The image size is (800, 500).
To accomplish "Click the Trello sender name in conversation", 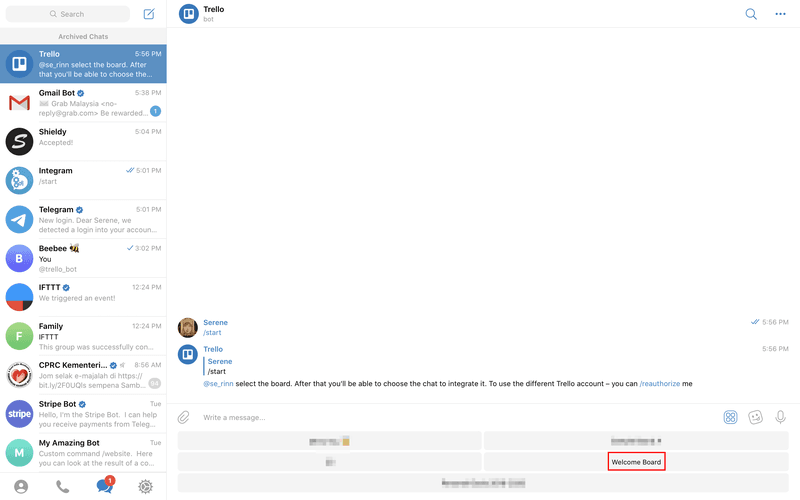I will [213, 349].
